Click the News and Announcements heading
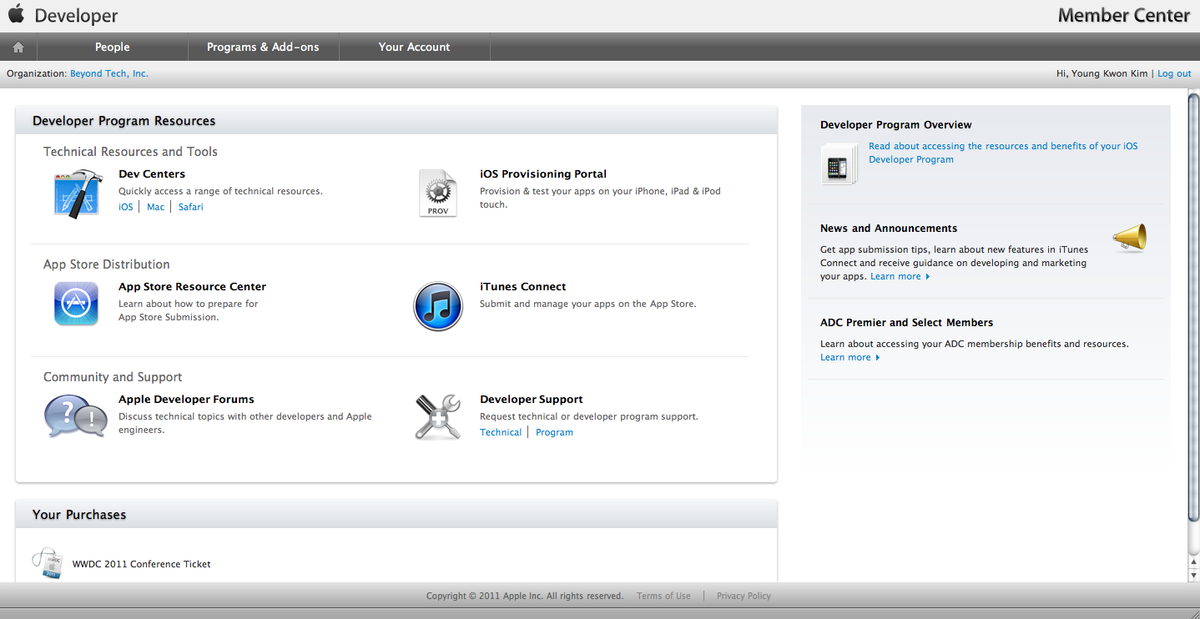This screenshot has height=619, width=1200. coord(889,229)
